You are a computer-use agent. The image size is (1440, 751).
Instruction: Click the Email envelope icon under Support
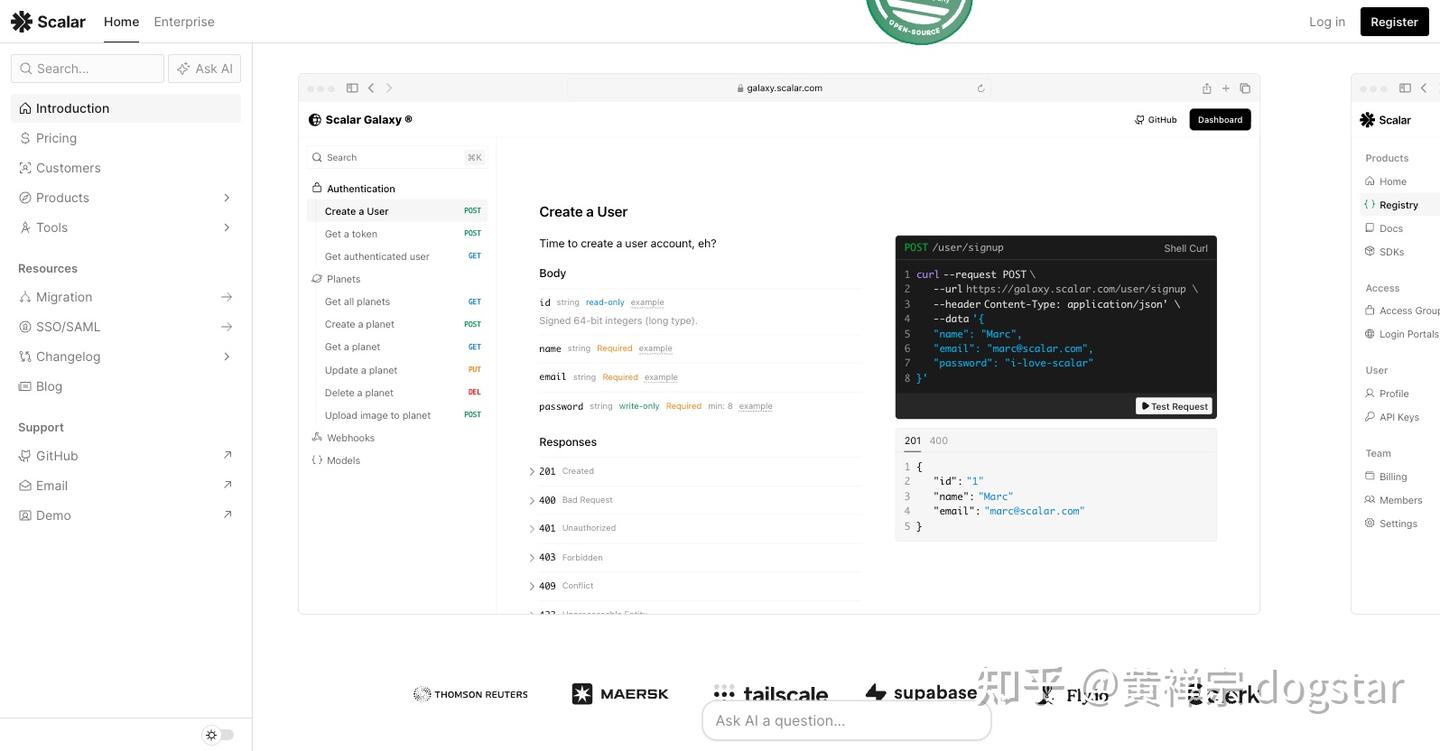coord(26,486)
